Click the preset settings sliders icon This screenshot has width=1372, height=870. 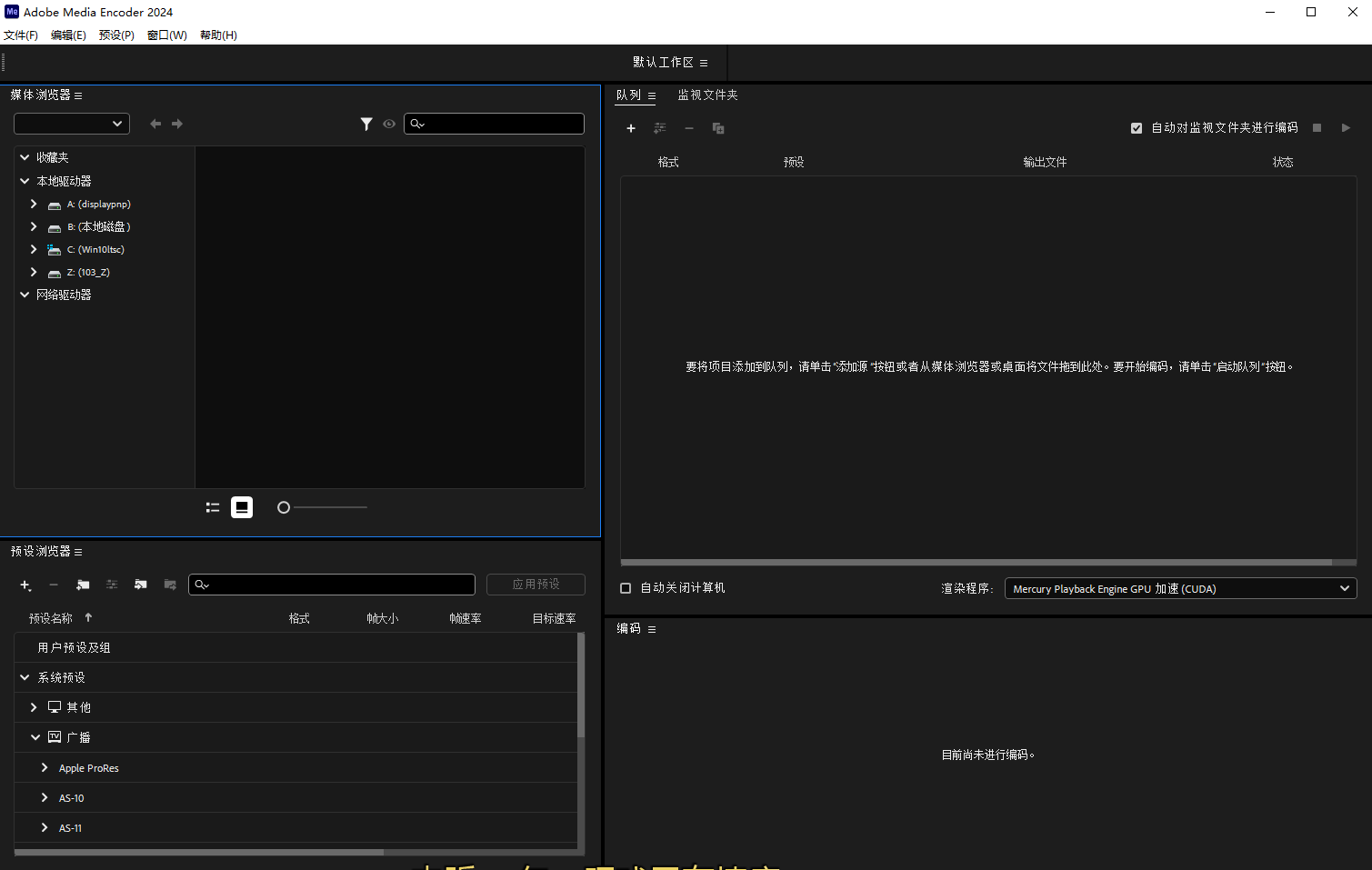112,585
